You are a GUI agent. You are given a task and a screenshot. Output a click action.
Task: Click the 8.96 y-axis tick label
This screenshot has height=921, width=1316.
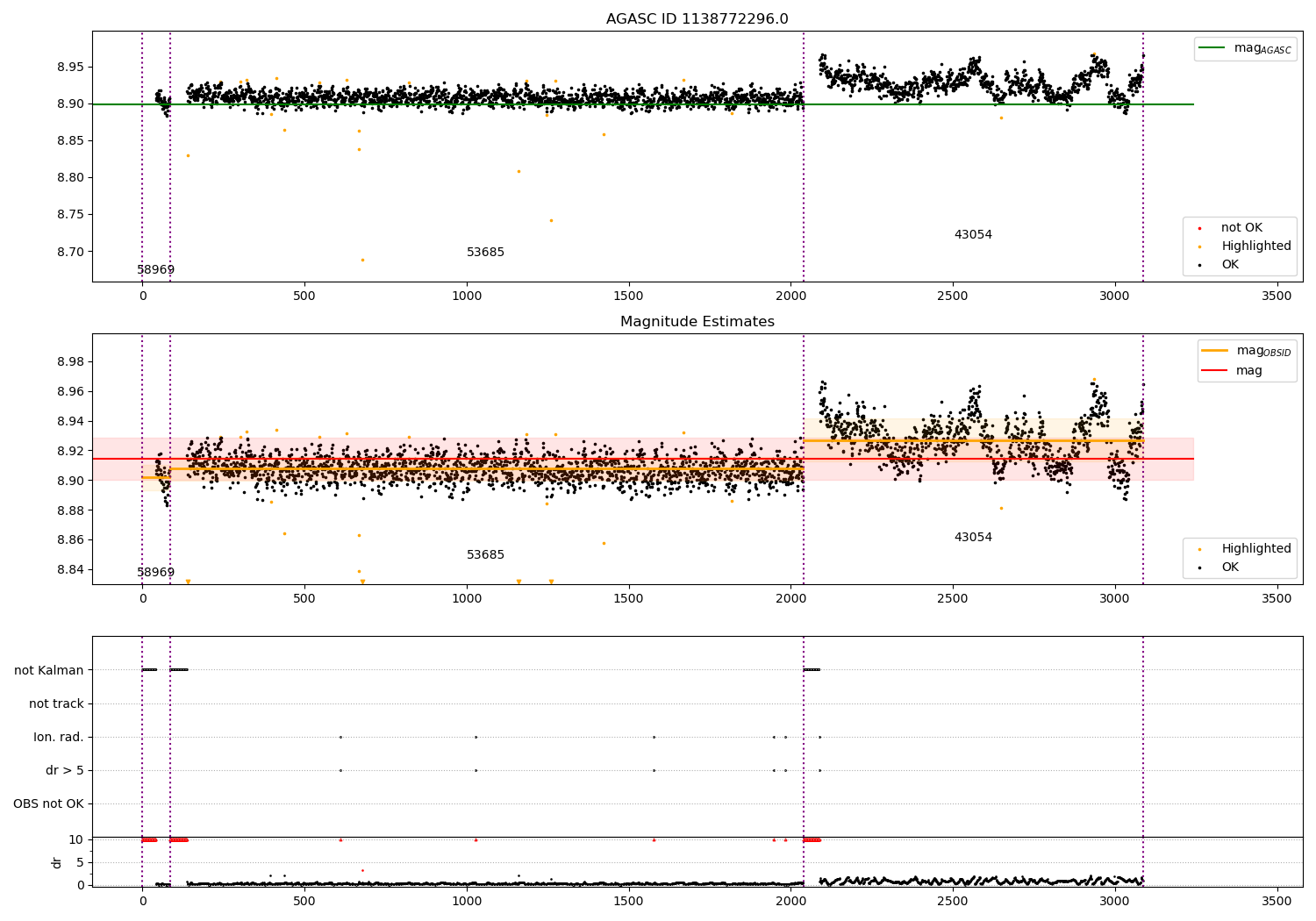pos(71,391)
